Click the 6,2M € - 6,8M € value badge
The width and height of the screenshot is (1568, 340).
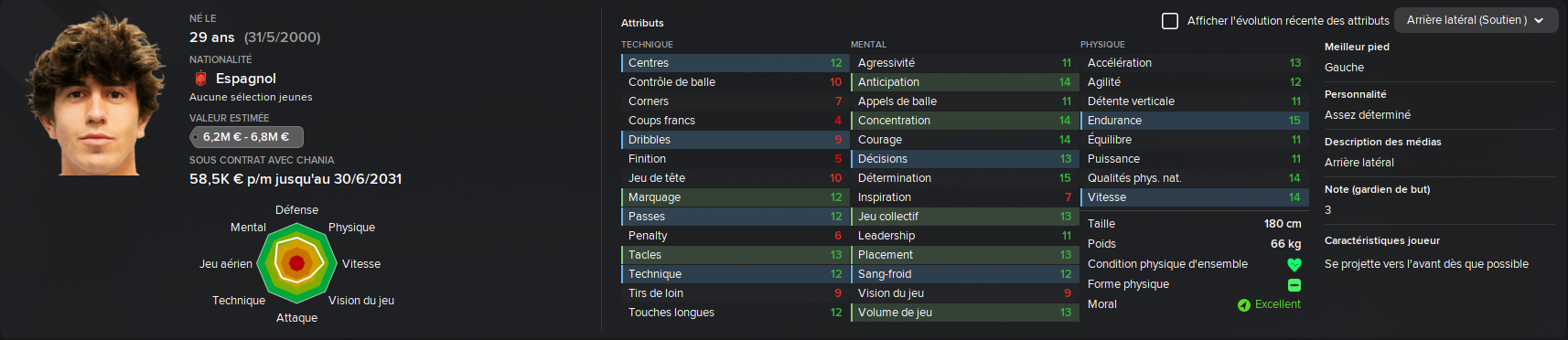point(246,137)
